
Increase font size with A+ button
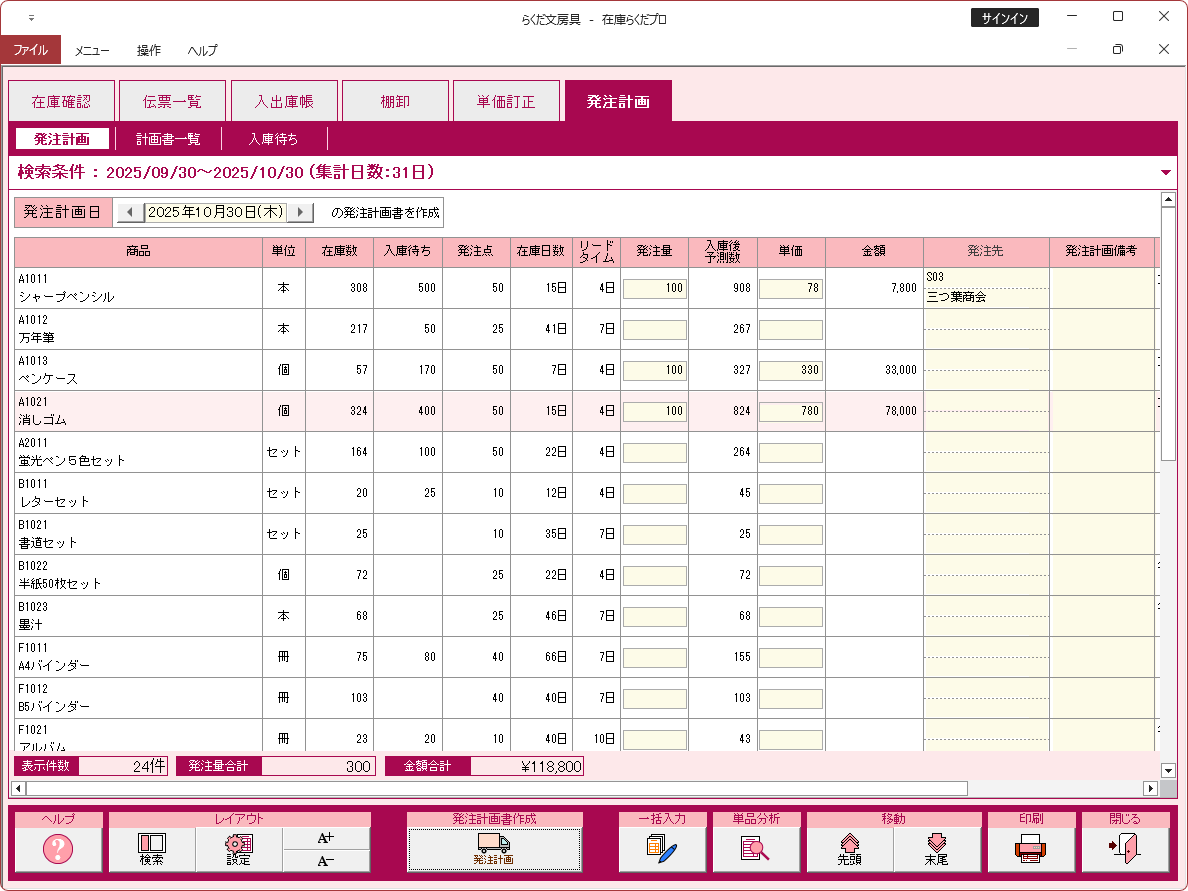point(326,838)
